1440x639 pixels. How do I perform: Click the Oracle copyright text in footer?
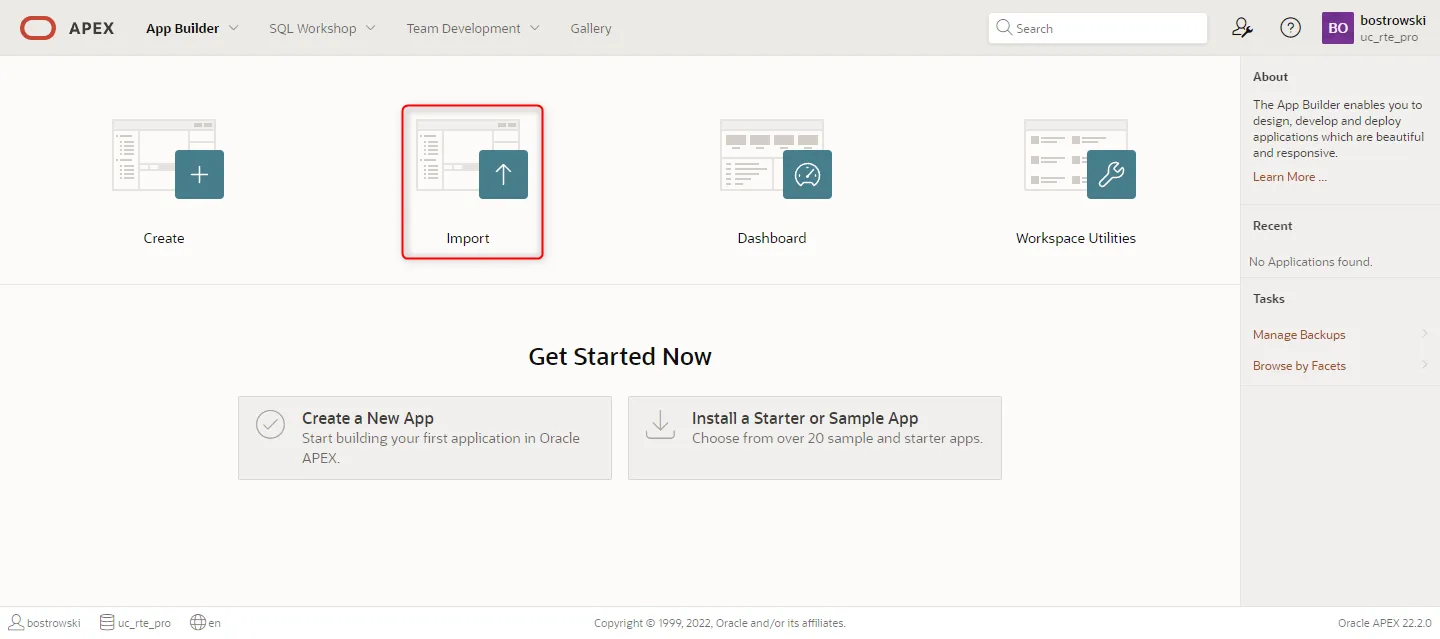click(x=720, y=623)
